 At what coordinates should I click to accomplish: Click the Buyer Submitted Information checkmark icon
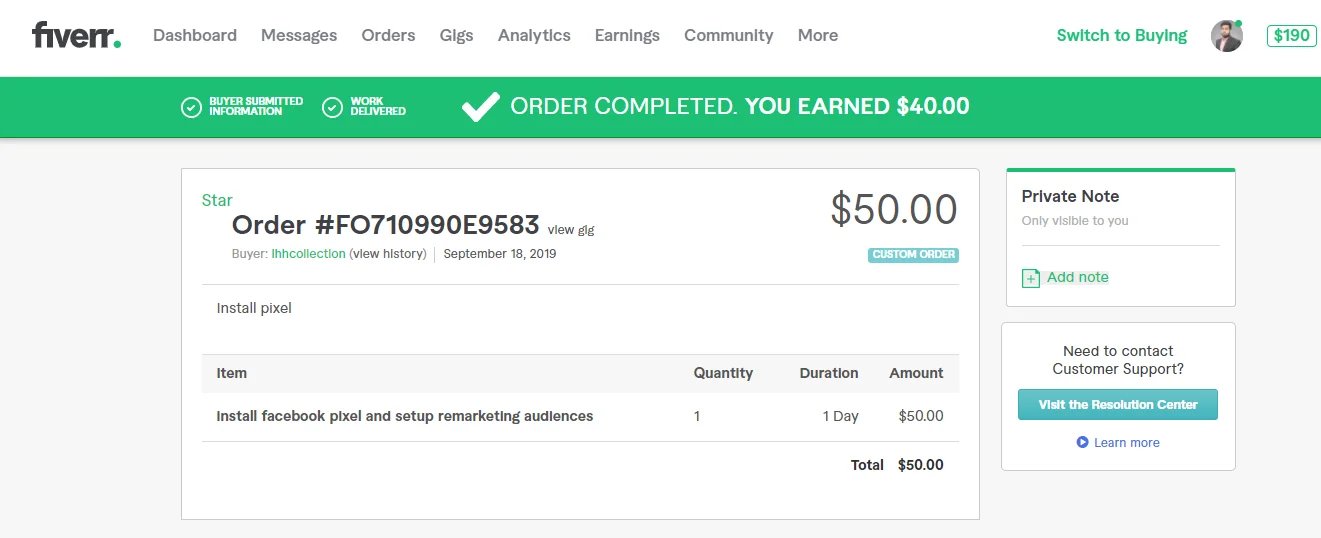coord(191,107)
